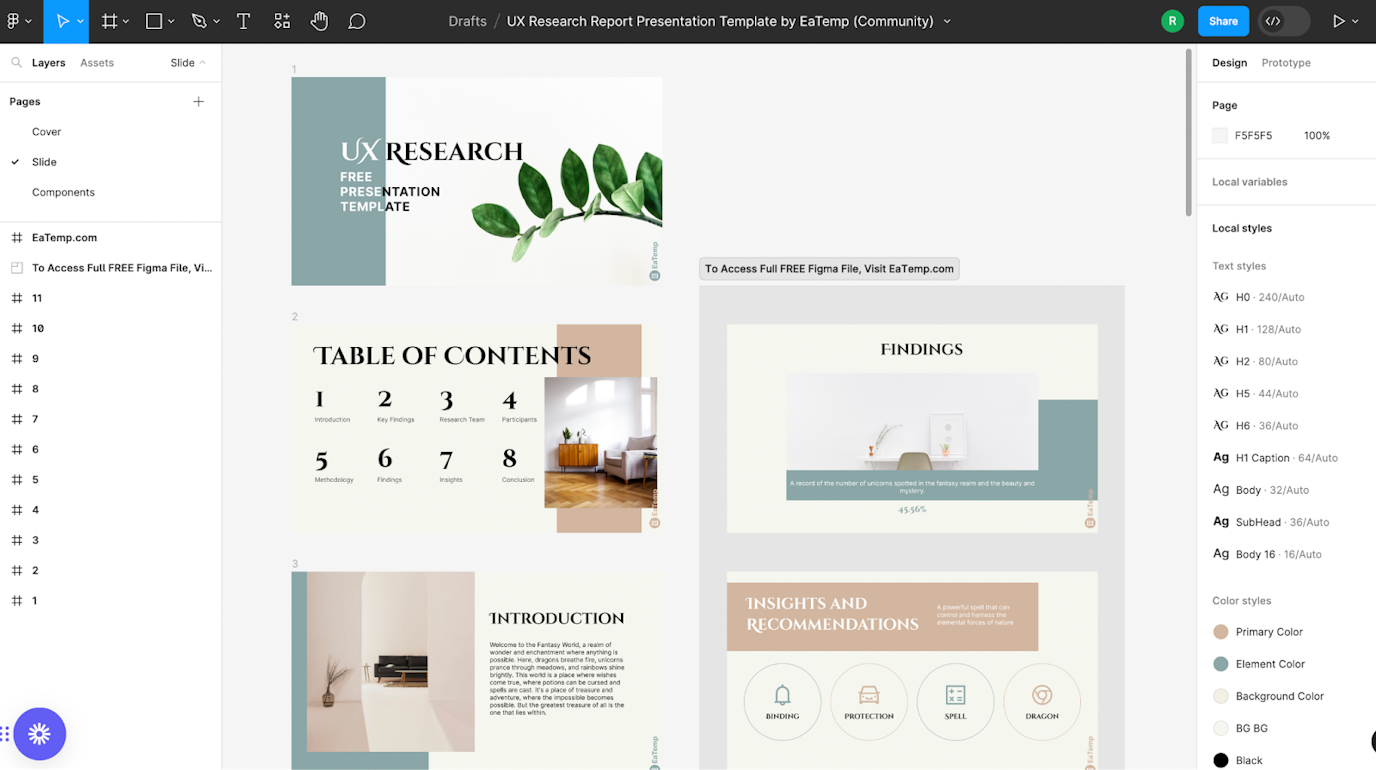This screenshot has height=770, width=1376.
Task: Select the Move tool
Action: tap(62, 20)
